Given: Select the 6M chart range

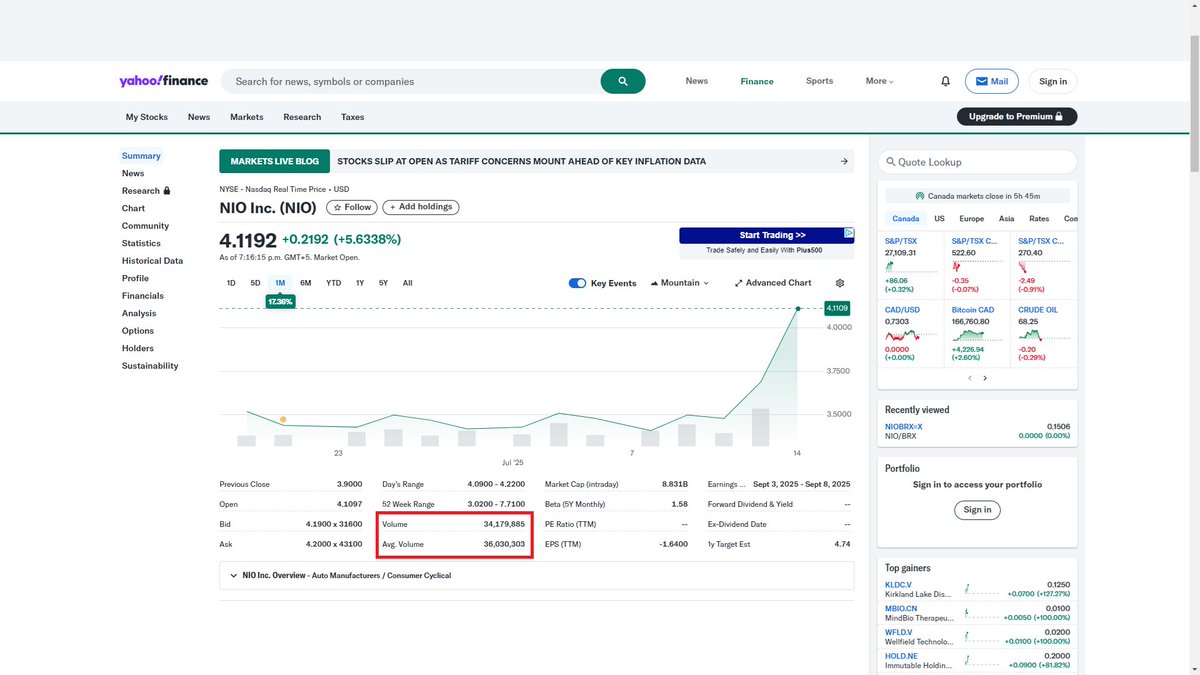Looking at the screenshot, I should pos(305,283).
